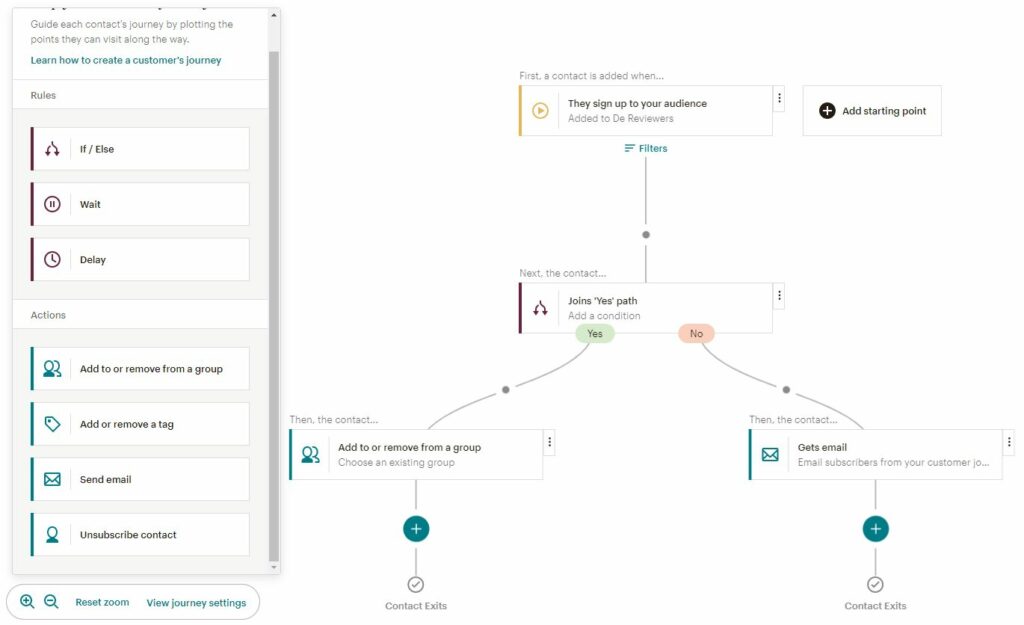The image size is (1024, 625).
Task: Select the Wait rule pause icon
Action: pos(53,204)
